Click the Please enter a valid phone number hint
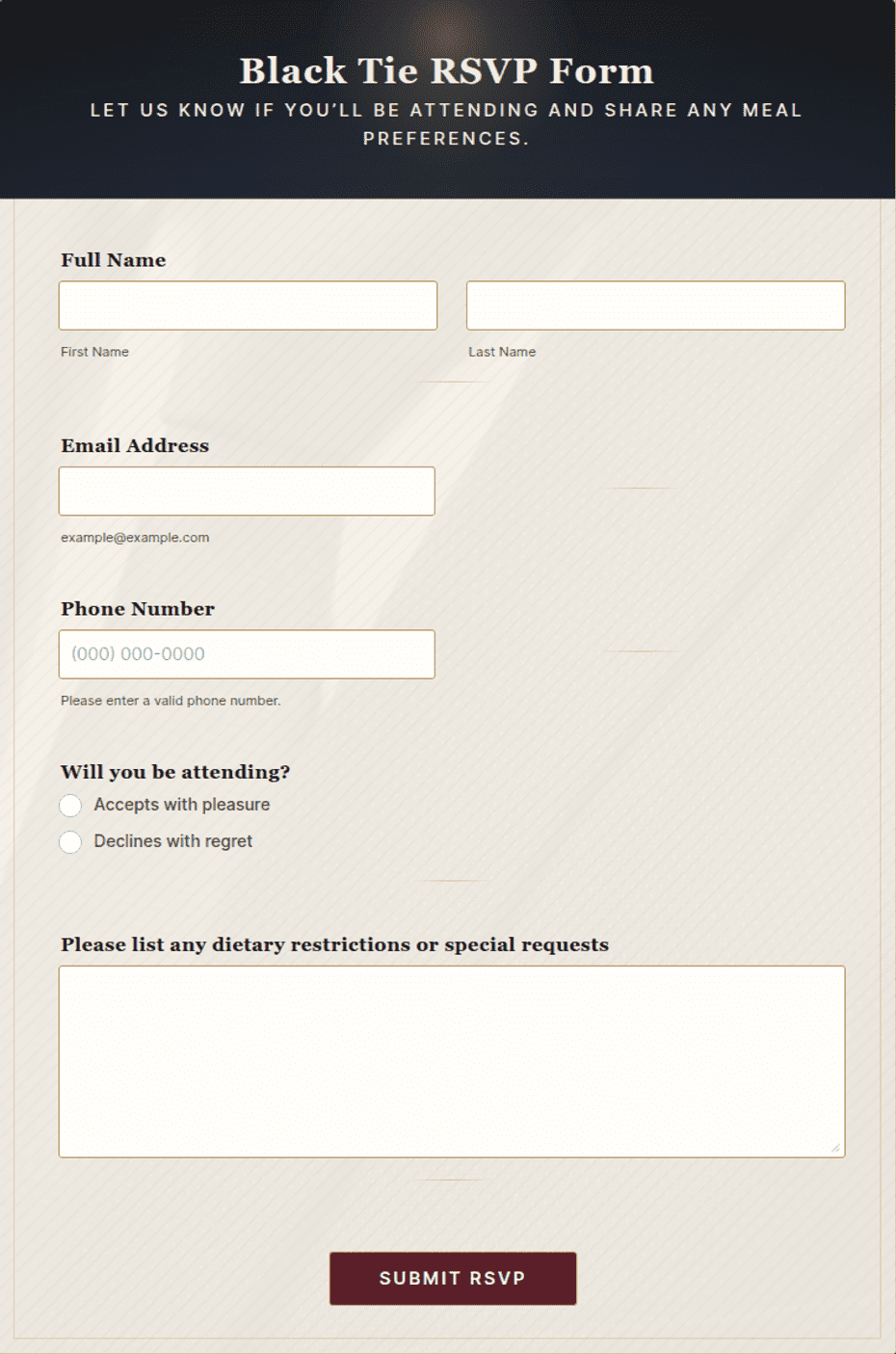Screen dimensions: 896x1354 pos(171,701)
